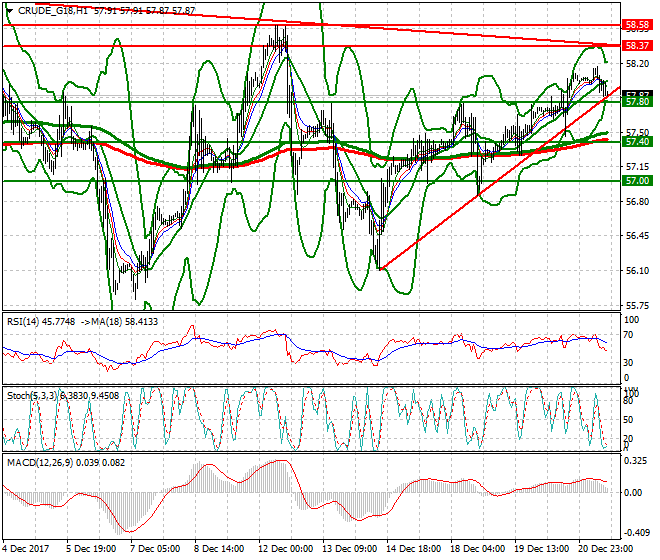Screen dimensions: 660x560
Task: Click the chart menu arrow beside CRUDE_G18,H1
Action: tap(9, 11)
